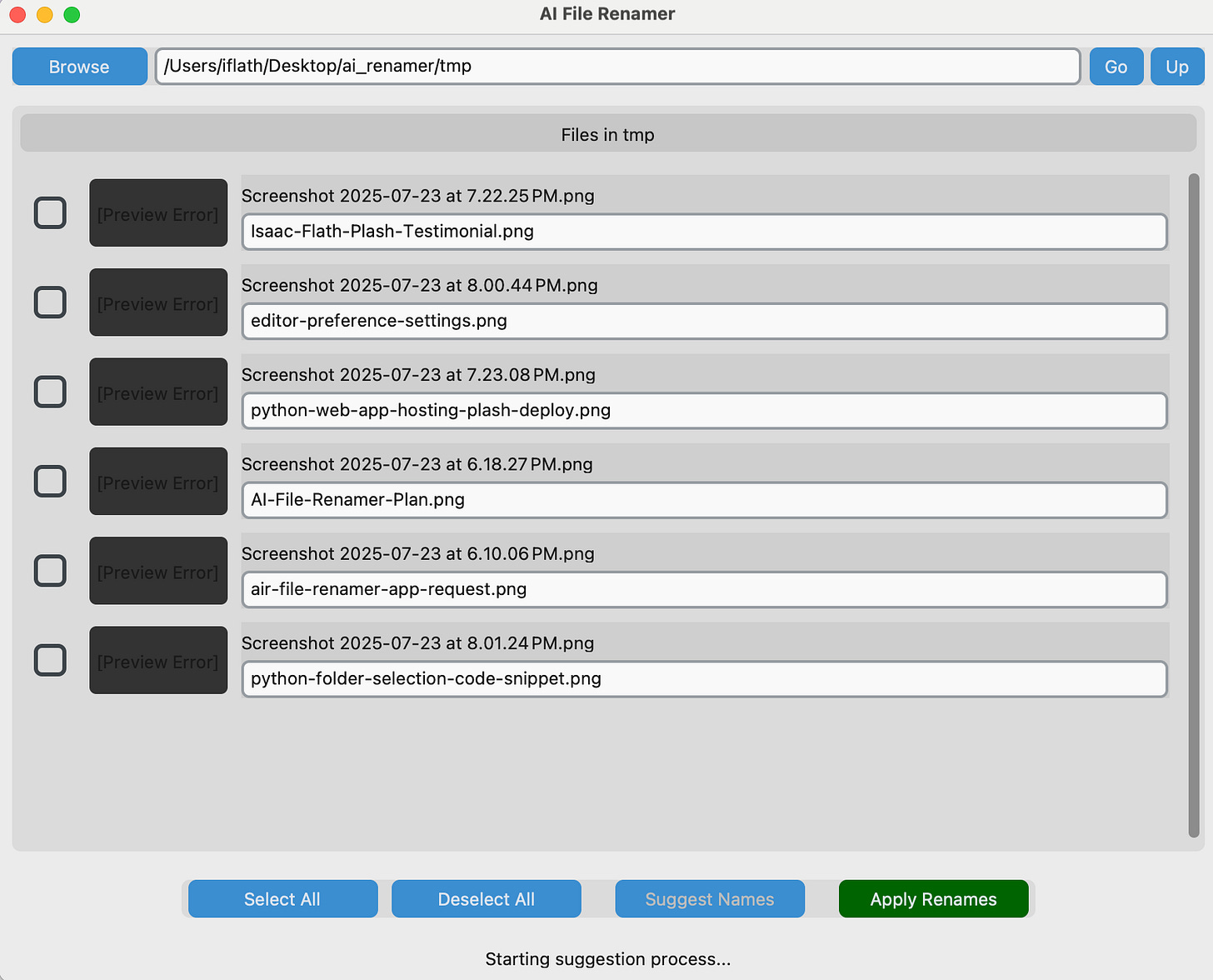1213x980 pixels.
Task: Click the disabled Suggest Names button
Action: [x=709, y=898]
